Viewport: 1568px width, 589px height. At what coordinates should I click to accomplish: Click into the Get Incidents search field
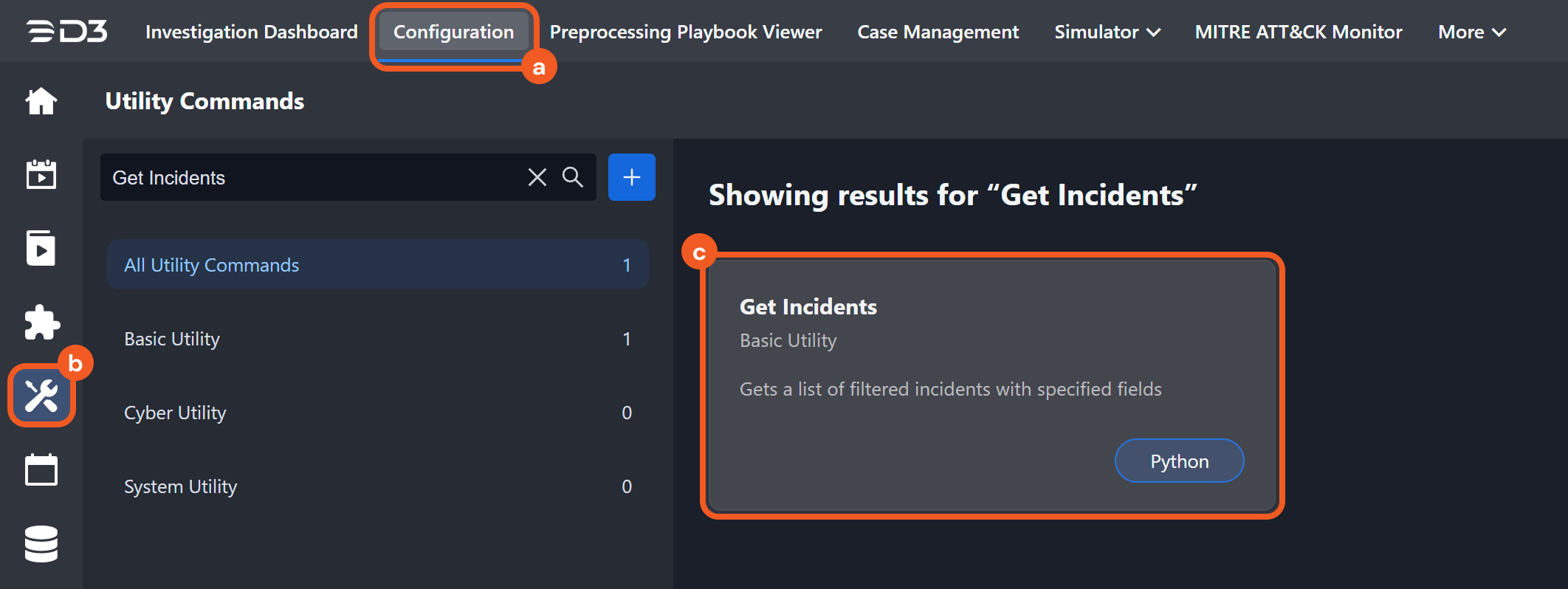pyautogui.click(x=310, y=177)
